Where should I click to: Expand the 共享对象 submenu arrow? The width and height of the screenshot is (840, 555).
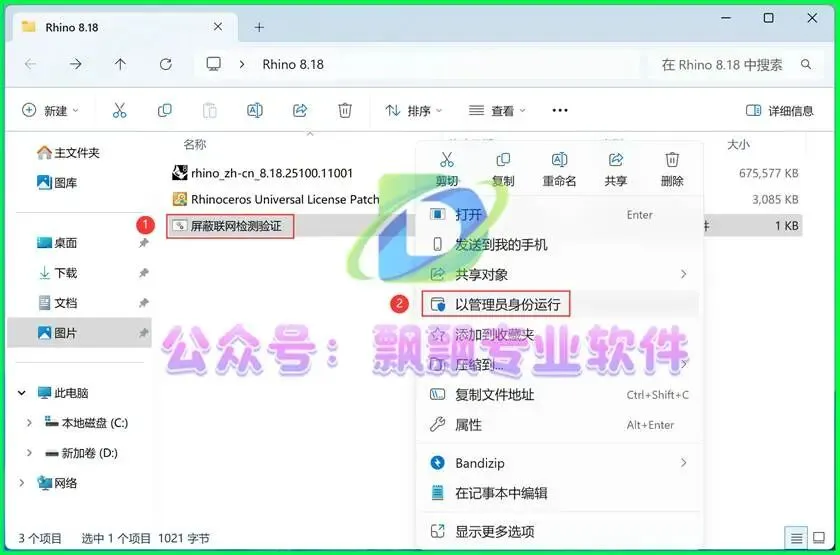click(683, 274)
